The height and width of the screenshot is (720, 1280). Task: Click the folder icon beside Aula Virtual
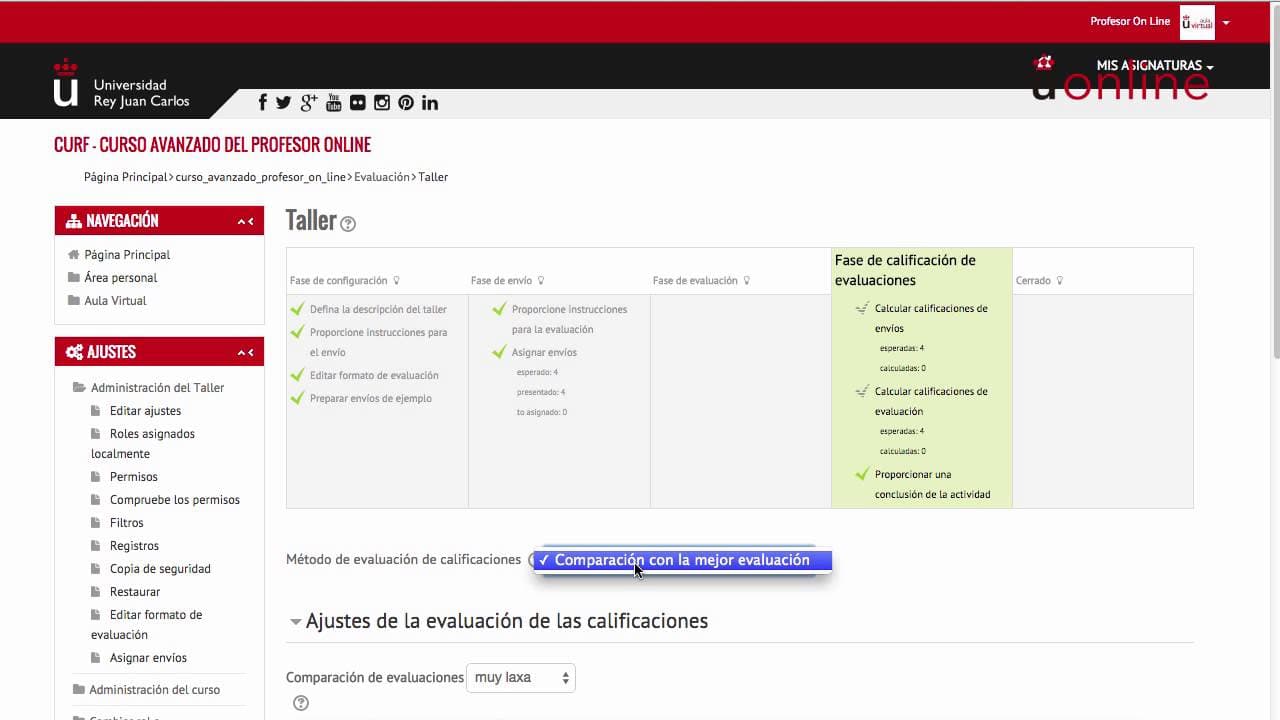pos(73,300)
